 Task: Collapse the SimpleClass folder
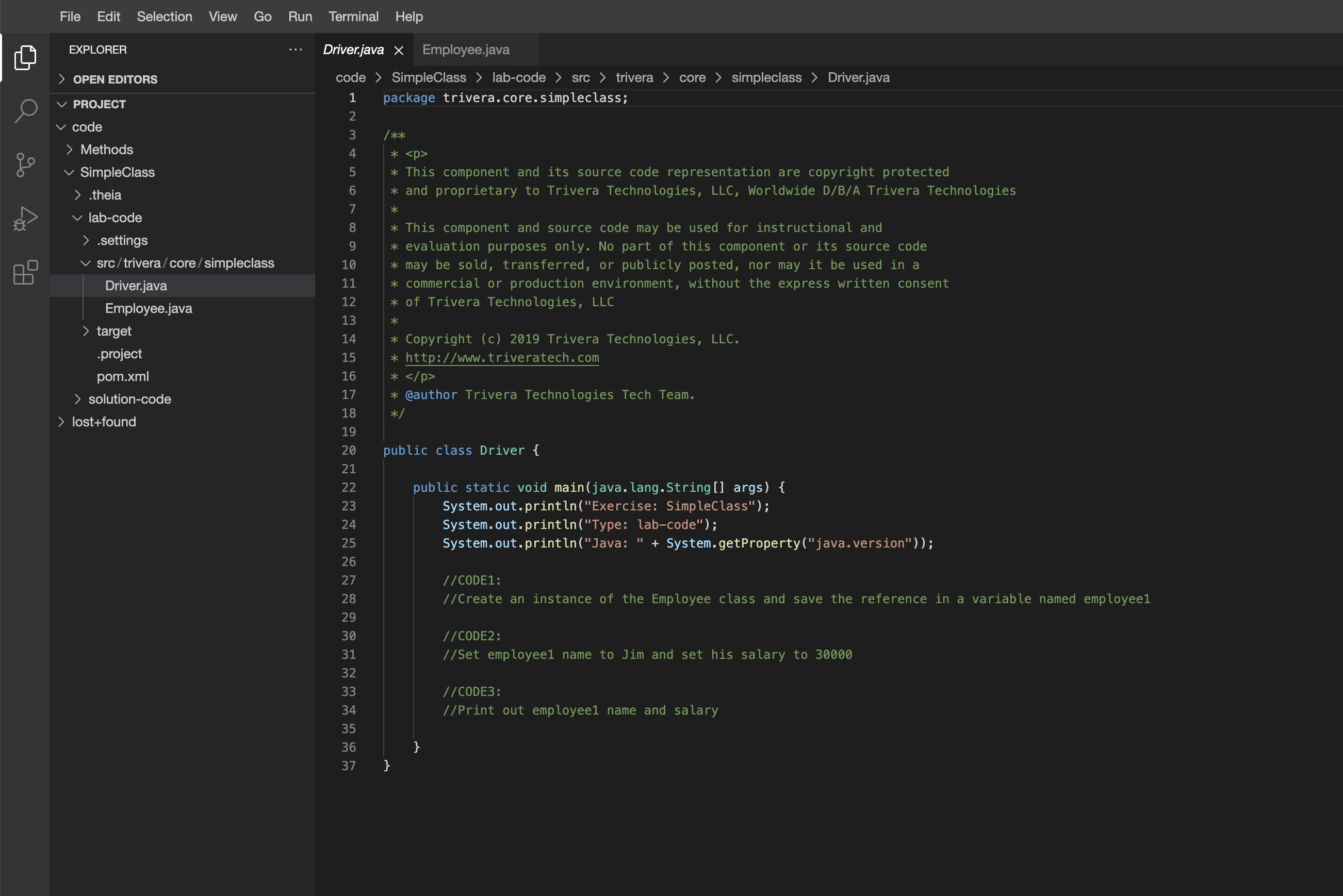[x=117, y=172]
